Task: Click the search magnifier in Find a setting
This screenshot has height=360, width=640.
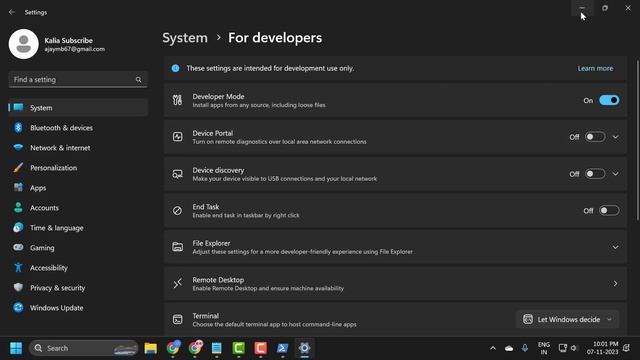Action: tap(138, 80)
